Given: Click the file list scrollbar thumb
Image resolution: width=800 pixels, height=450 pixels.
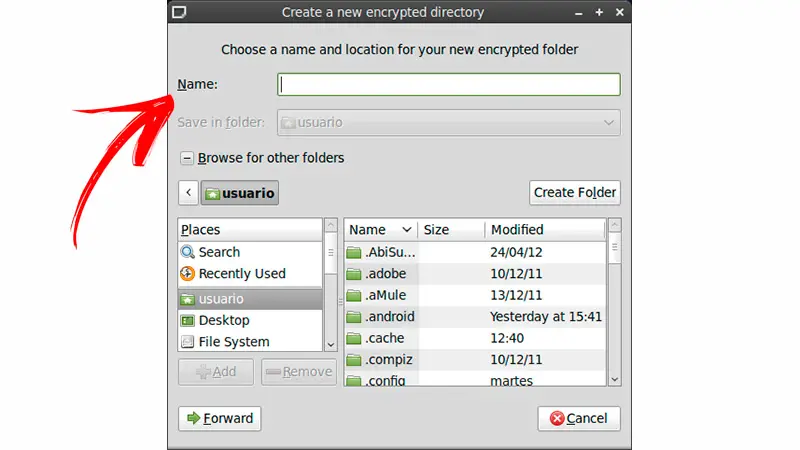Looking at the screenshot, I should [x=615, y=247].
